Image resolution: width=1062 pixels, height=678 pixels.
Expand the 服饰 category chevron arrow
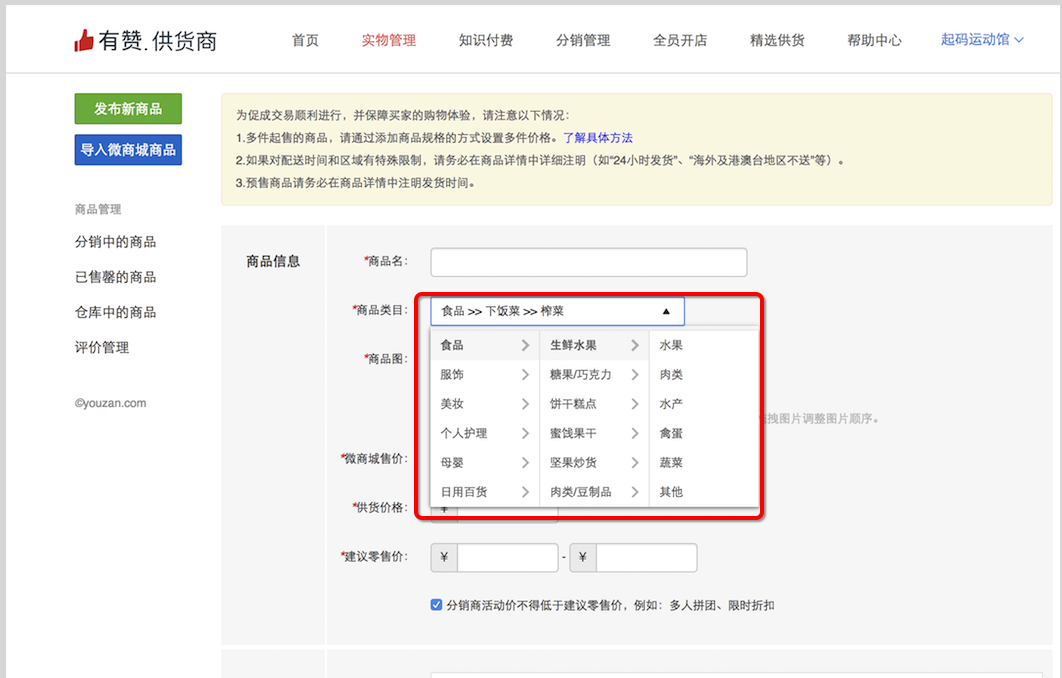point(525,375)
